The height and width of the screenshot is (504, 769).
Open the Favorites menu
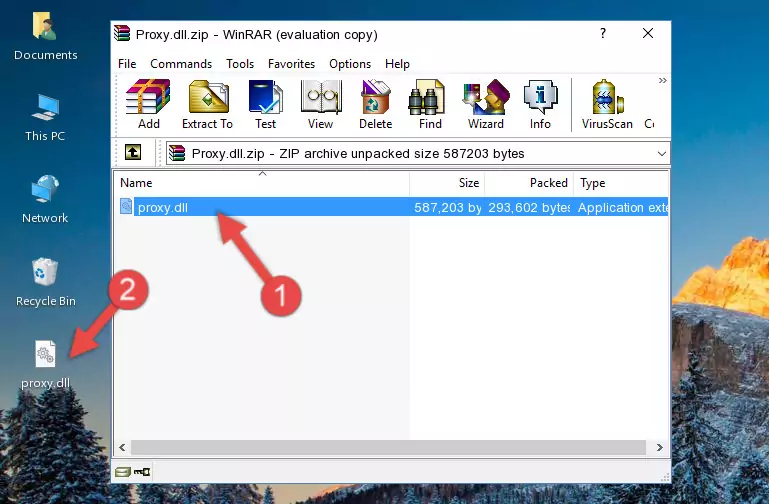tap(291, 64)
